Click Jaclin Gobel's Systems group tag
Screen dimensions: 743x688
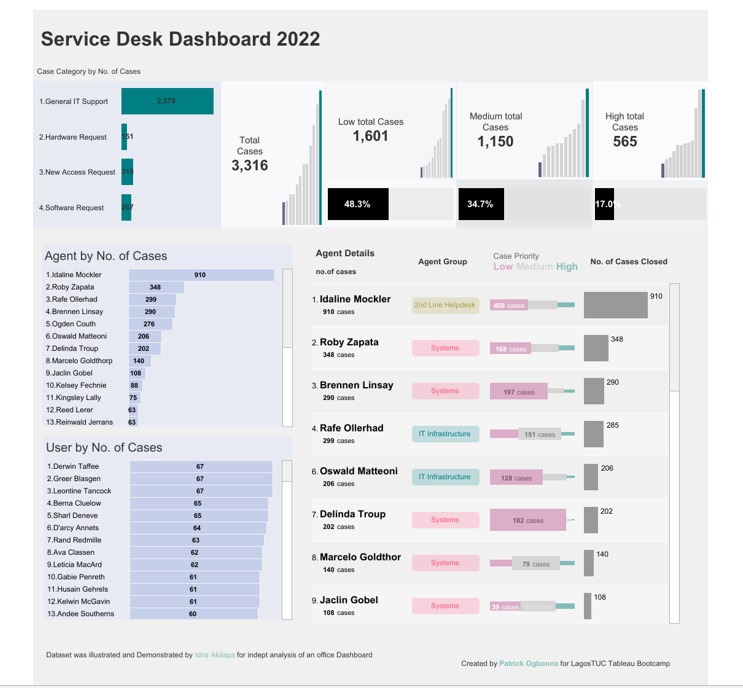[445, 606]
